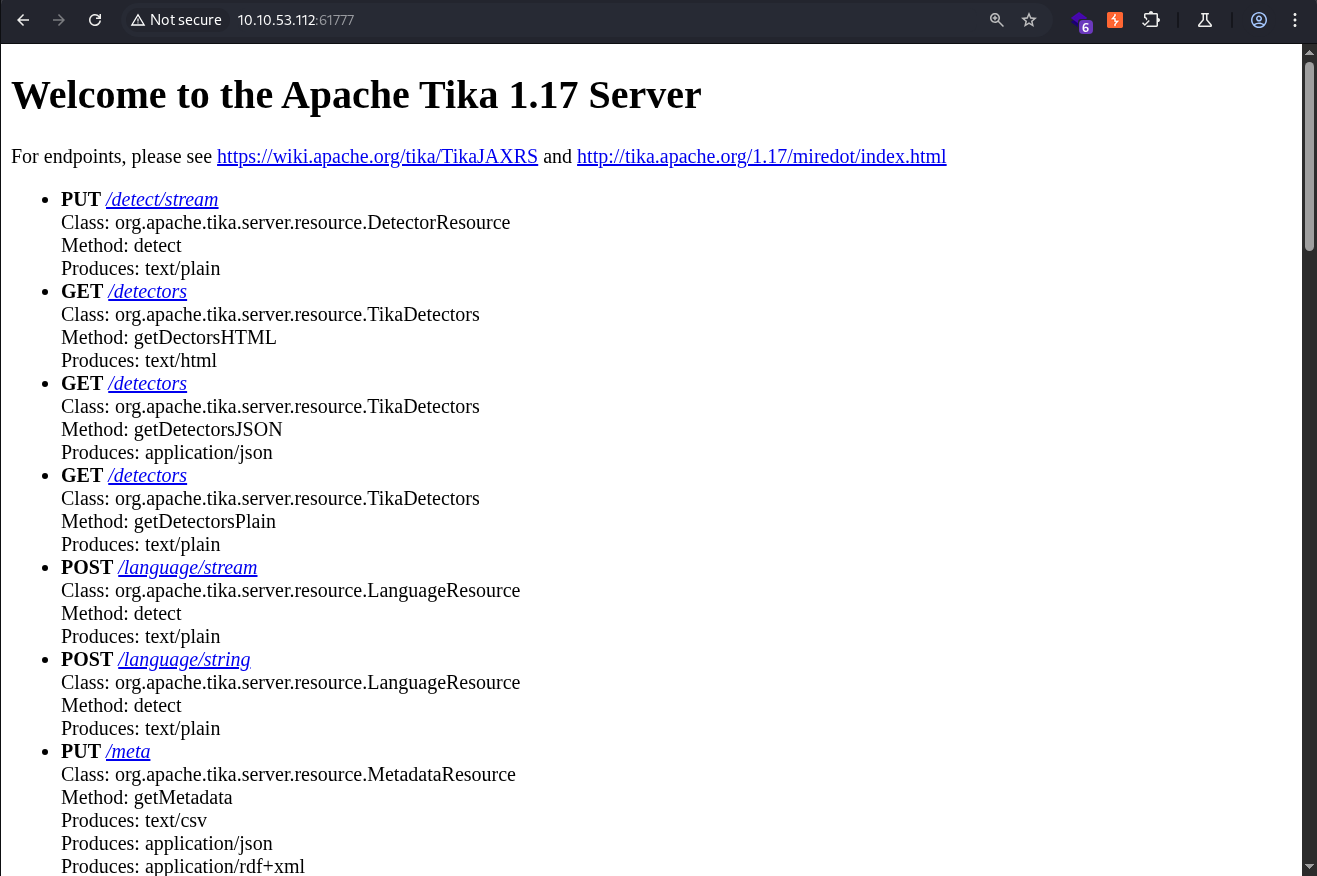Image resolution: width=1317 pixels, height=876 pixels.
Task: Click the text 'Method: getDectorsHTML'
Action: pos(169,337)
